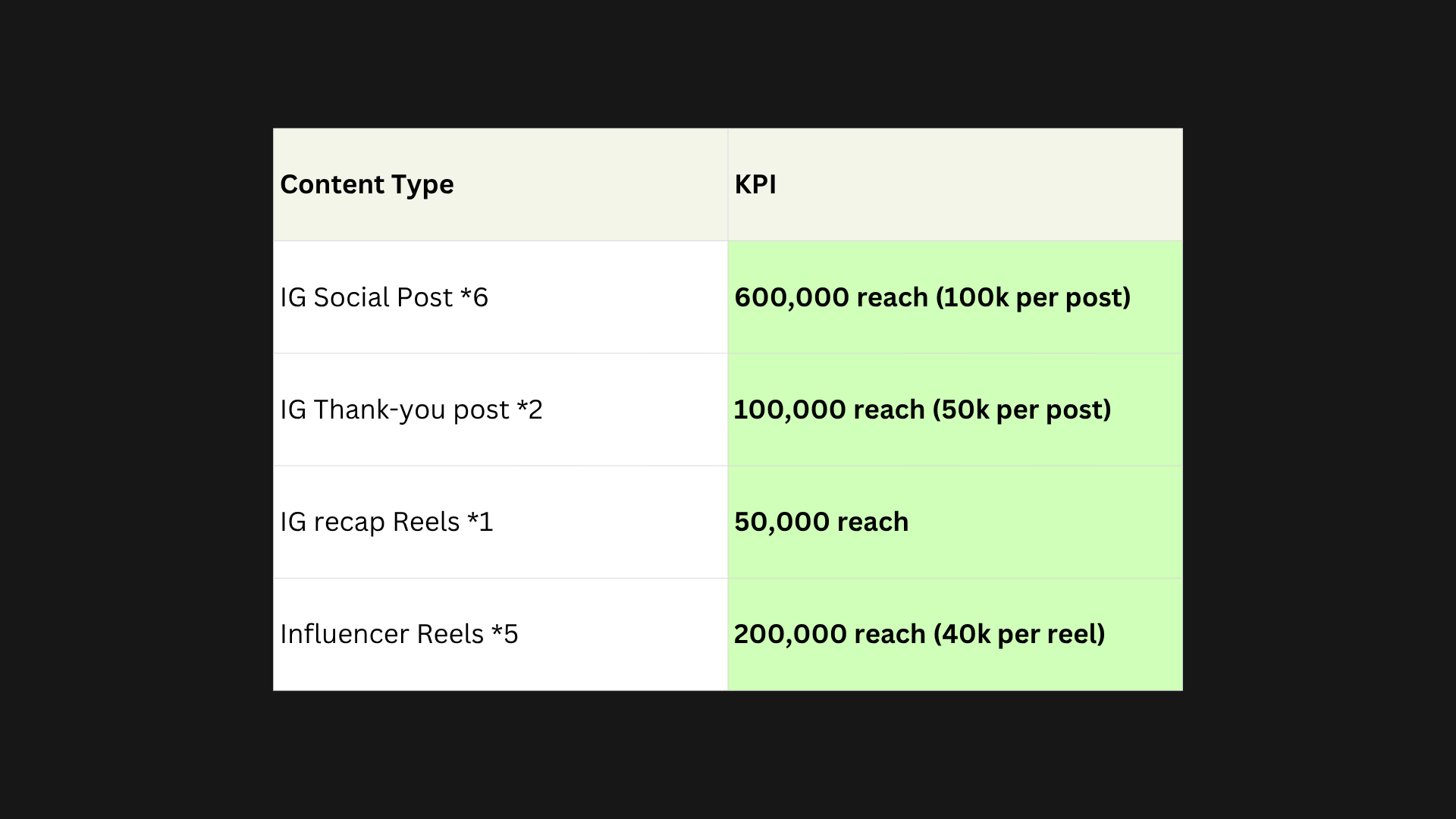Image resolution: width=1456 pixels, height=819 pixels.
Task: Click the '*5' multiplier text
Action: point(504,633)
